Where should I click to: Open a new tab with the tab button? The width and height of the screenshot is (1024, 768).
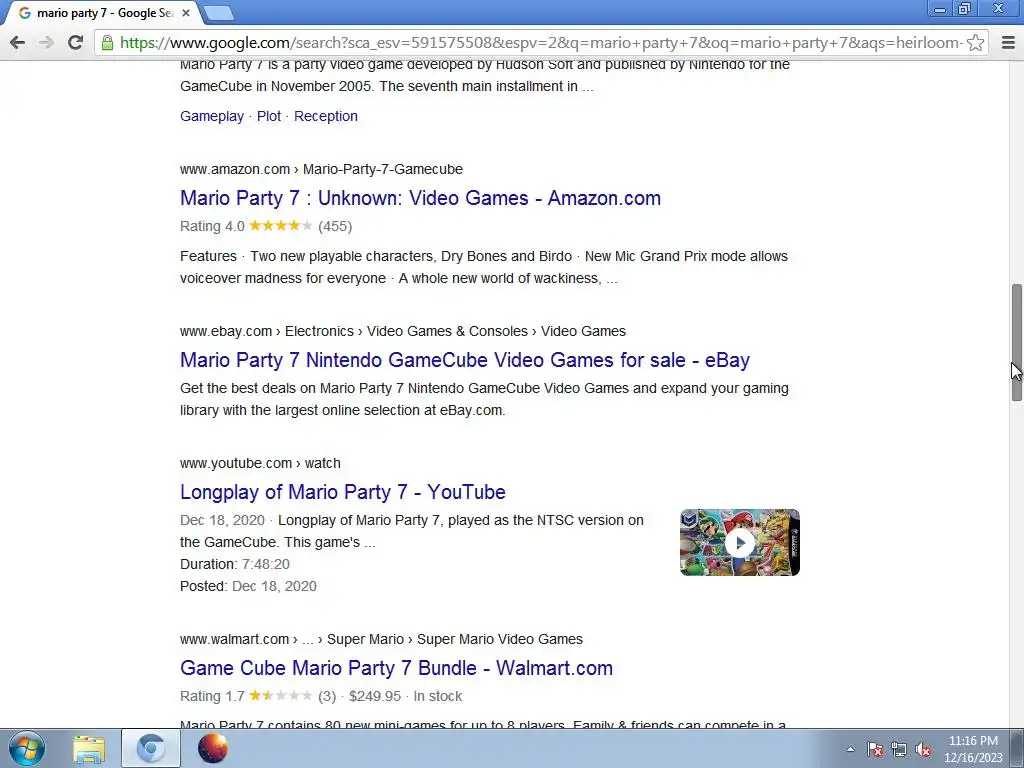(x=219, y=13)
